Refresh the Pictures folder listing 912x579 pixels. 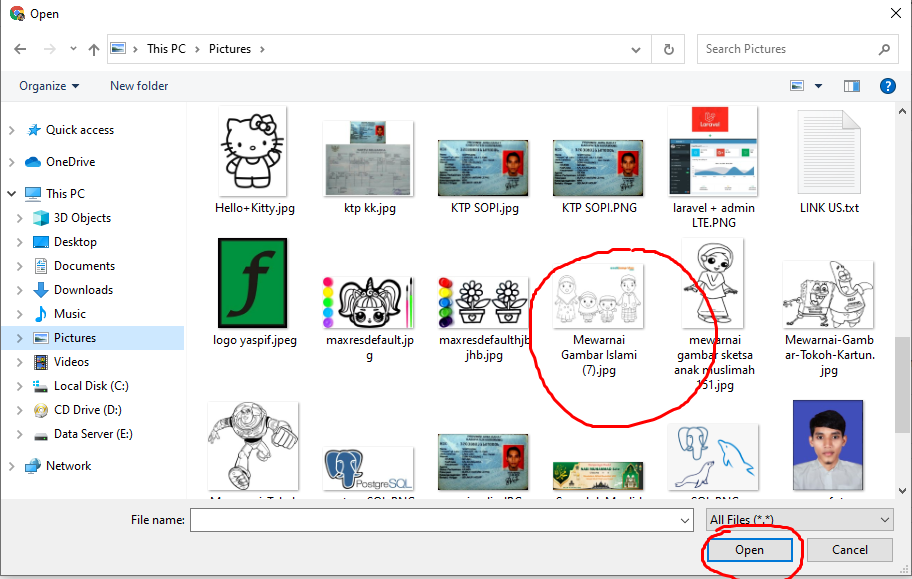tap(668, 49)
